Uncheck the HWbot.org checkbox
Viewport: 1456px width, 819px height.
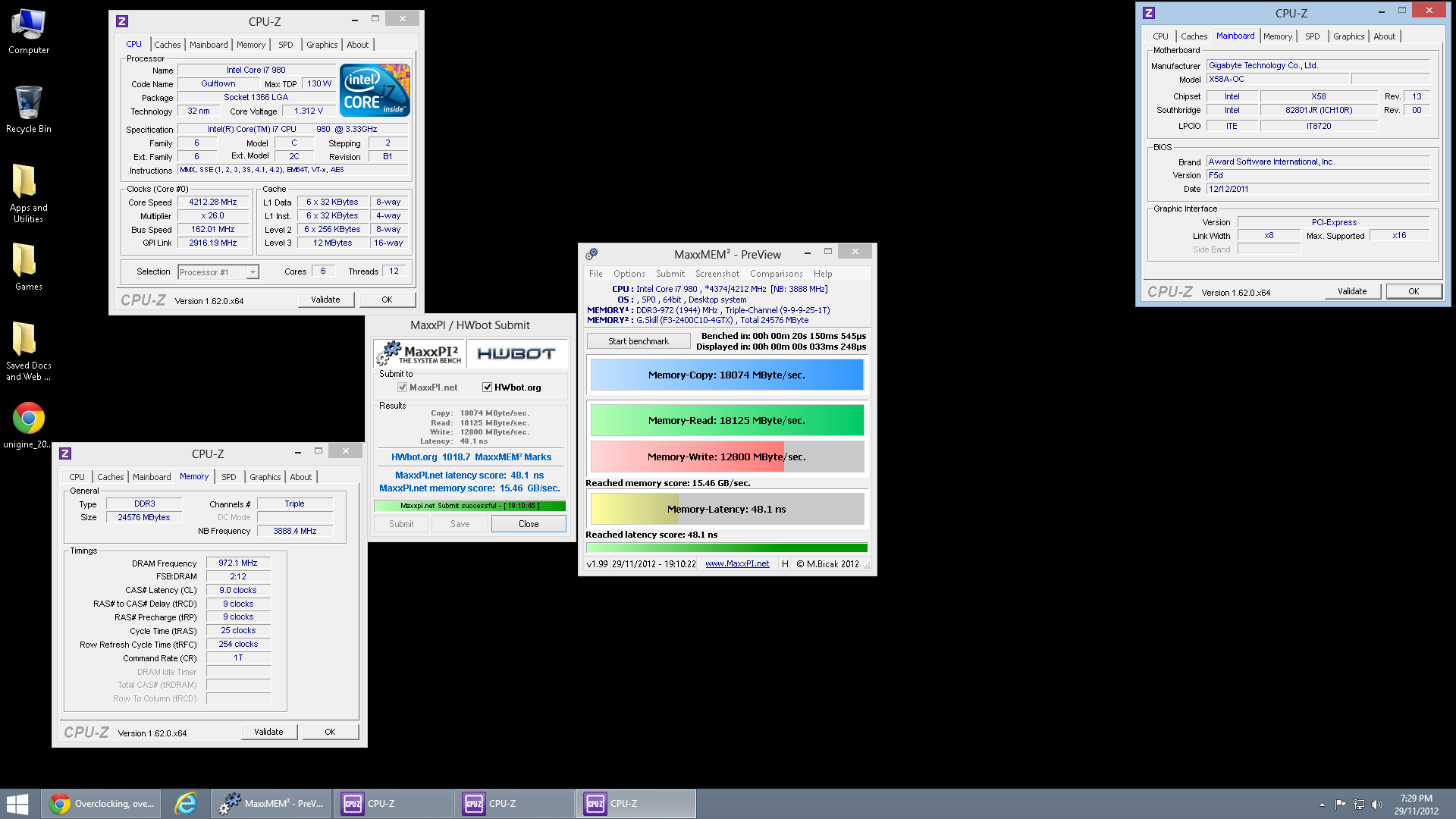click(x=487, y=388)
